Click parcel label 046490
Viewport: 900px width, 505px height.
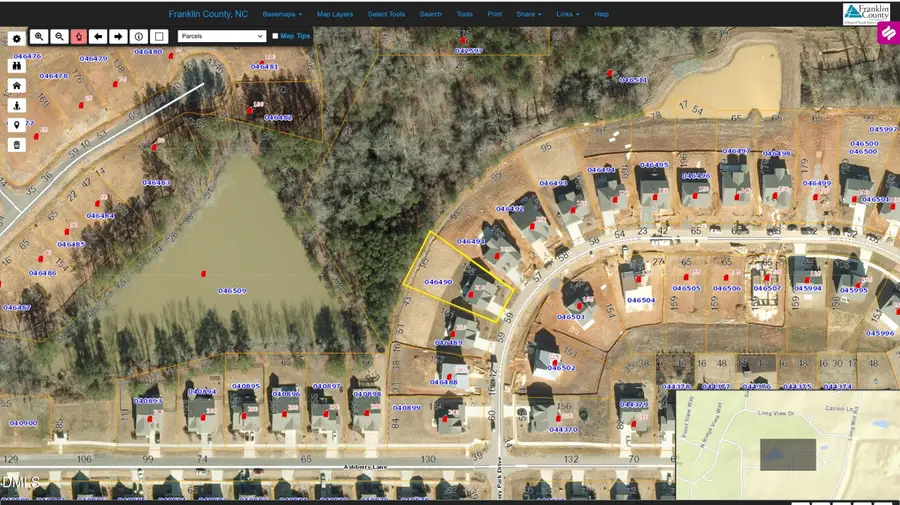[438, 282]
